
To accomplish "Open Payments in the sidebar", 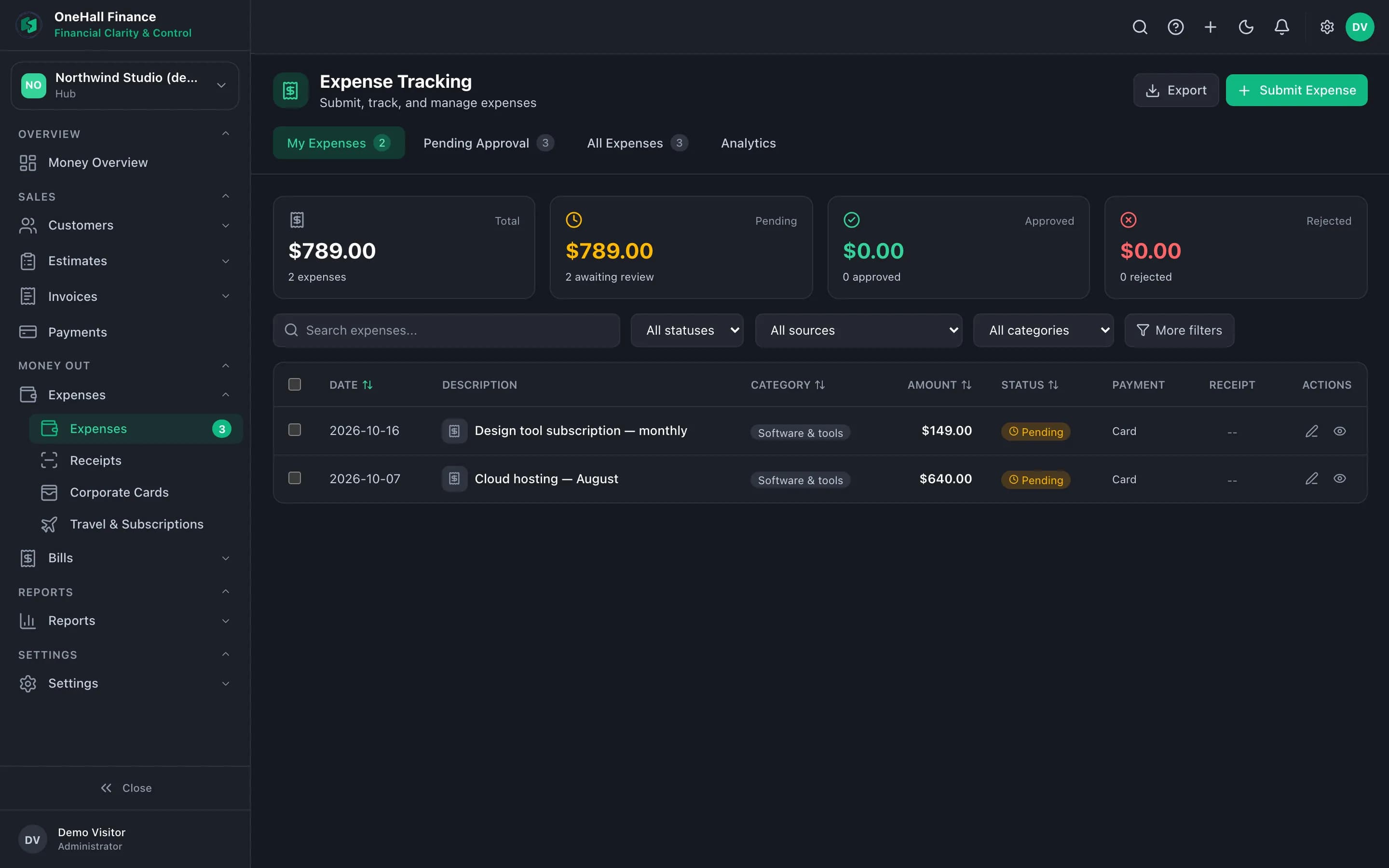I will pos(124,332).
